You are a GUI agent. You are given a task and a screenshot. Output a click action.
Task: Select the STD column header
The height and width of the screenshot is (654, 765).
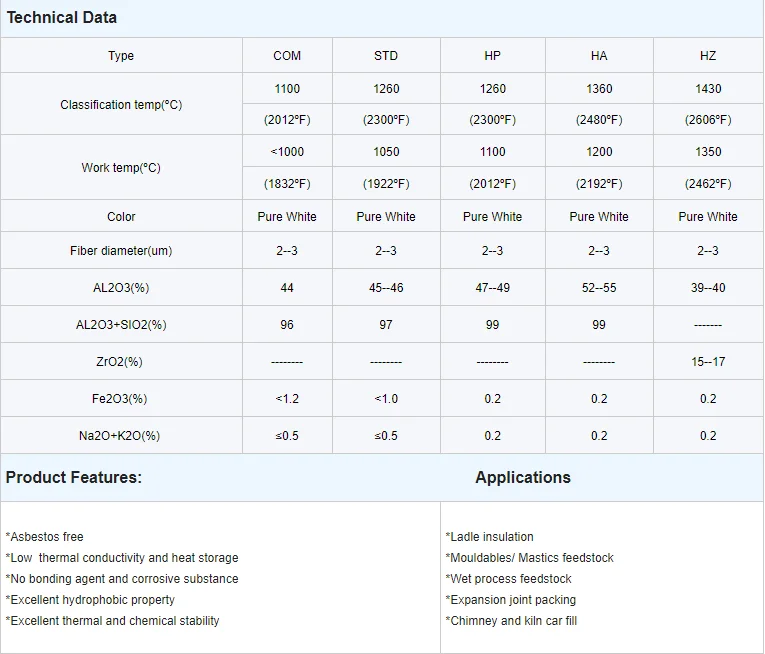(386, 56)
